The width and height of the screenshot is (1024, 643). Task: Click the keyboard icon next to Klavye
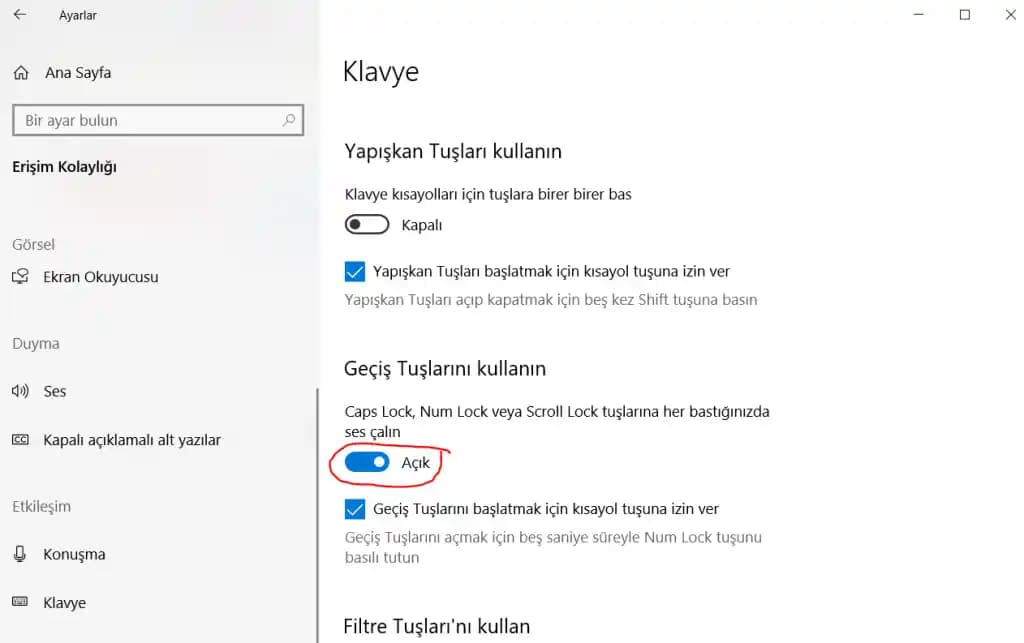(21, 602)
